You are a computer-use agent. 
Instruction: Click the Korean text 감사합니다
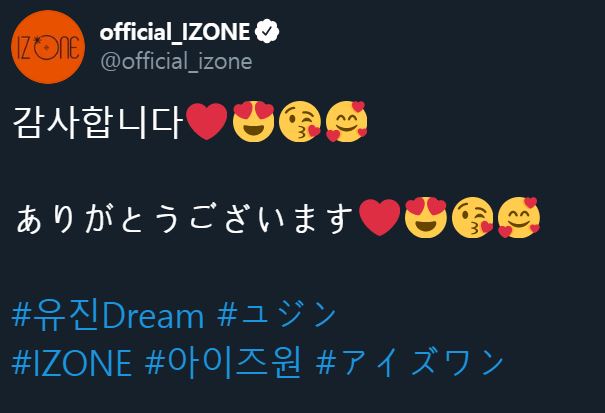(98, 123)
